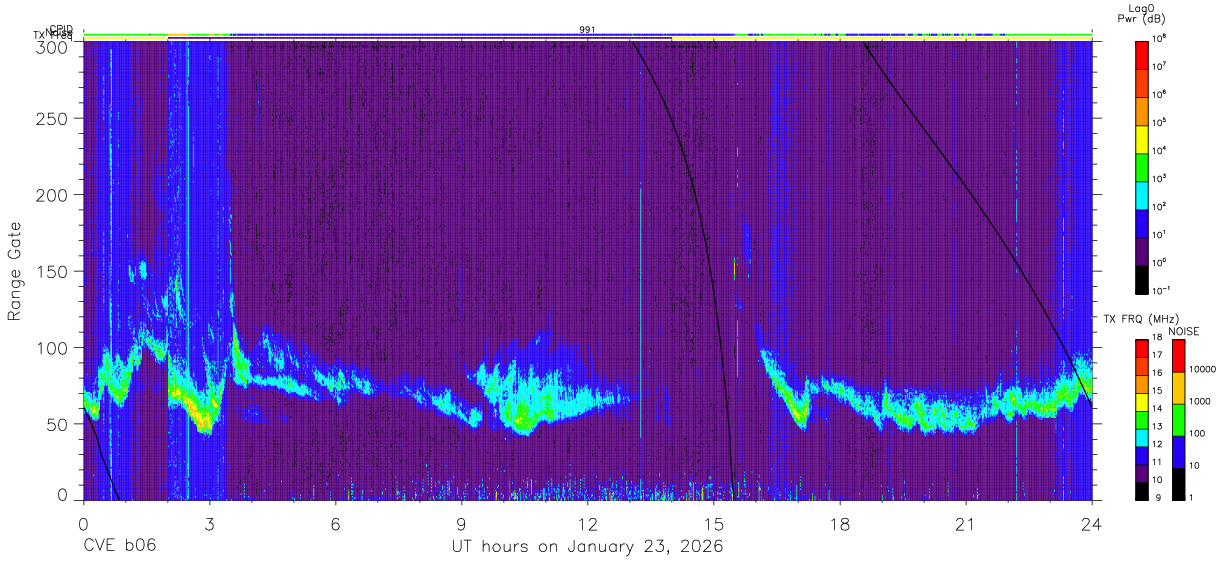Click the '1000' label on NOISE legend
Viewport: 1228px width, 567px height.
click(x=1199, y=402)
